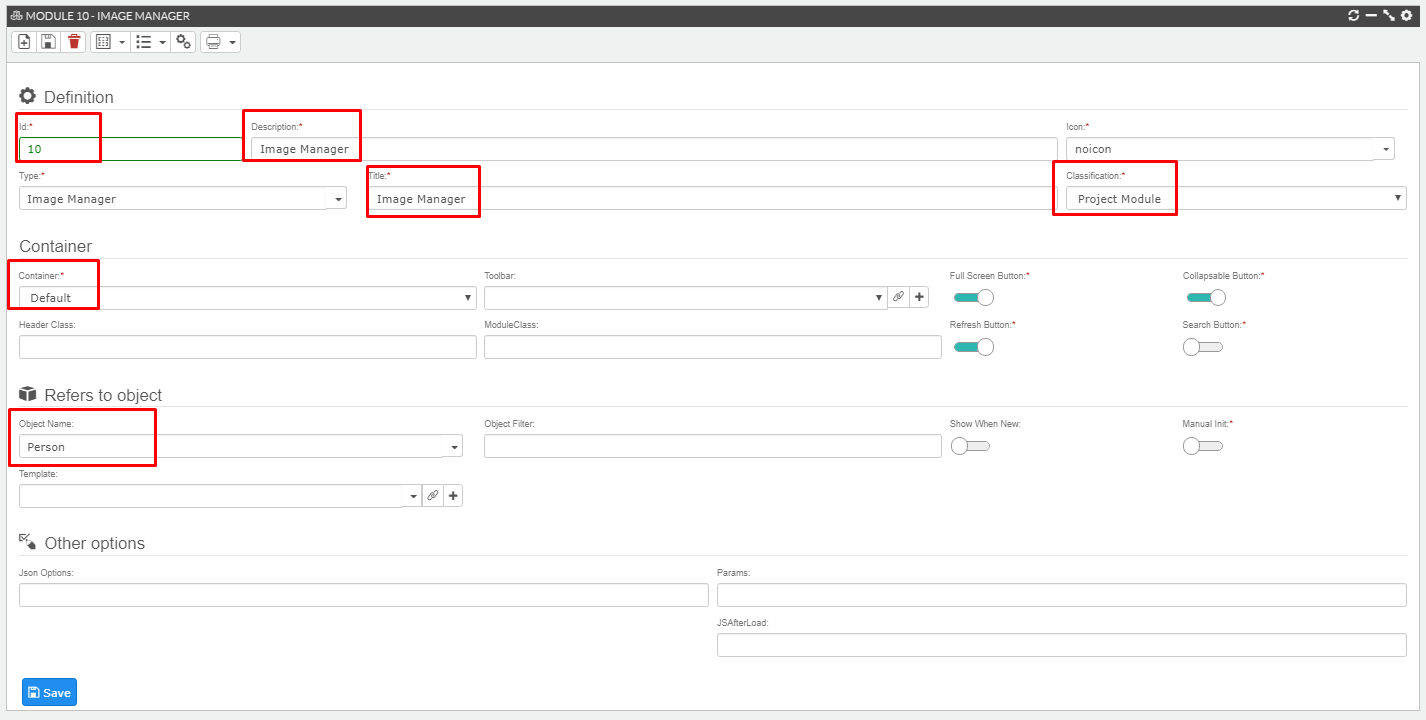Click the link icon beside Toolbar field

point(898,297)
